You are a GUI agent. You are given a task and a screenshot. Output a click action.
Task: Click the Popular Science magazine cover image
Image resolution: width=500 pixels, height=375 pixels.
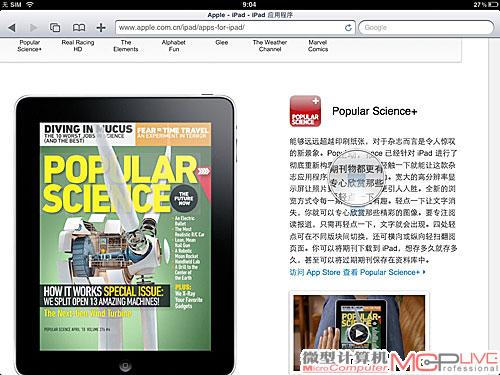point(125,236)
